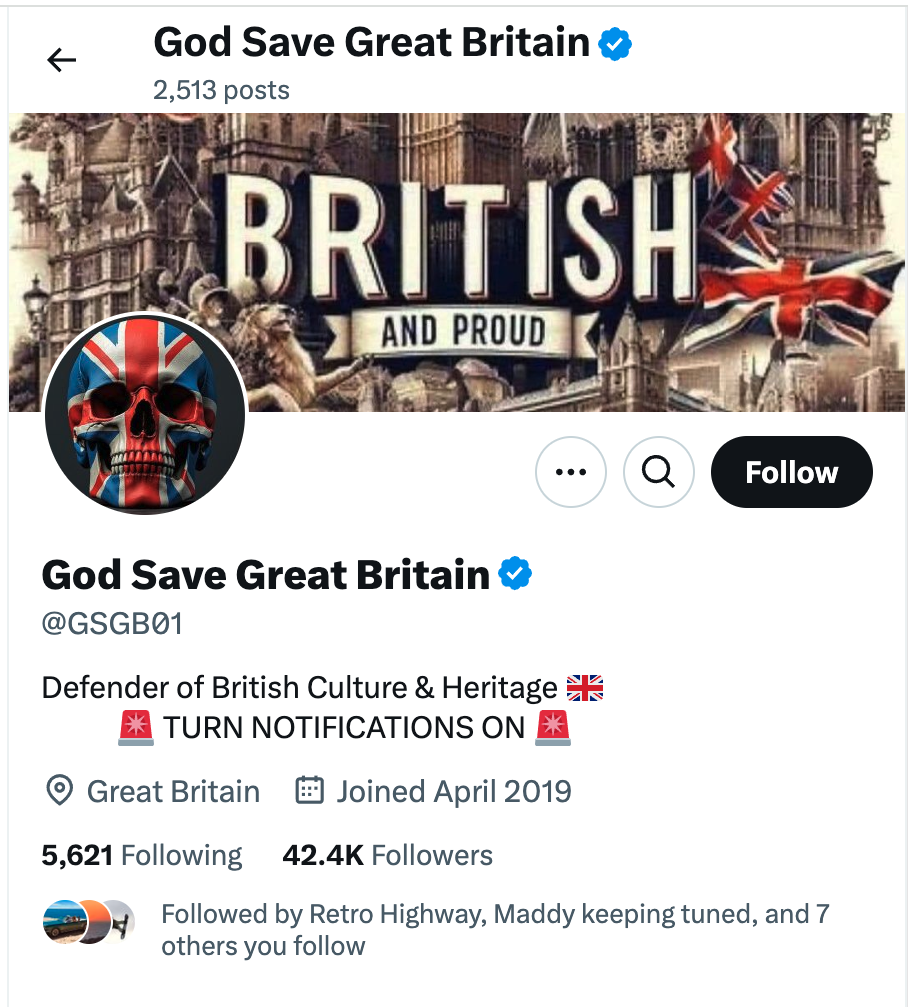This screenshot has width=908, height=1007.
Task: Click the 'God Save Great Britain' header title
Action: point(371,43)
